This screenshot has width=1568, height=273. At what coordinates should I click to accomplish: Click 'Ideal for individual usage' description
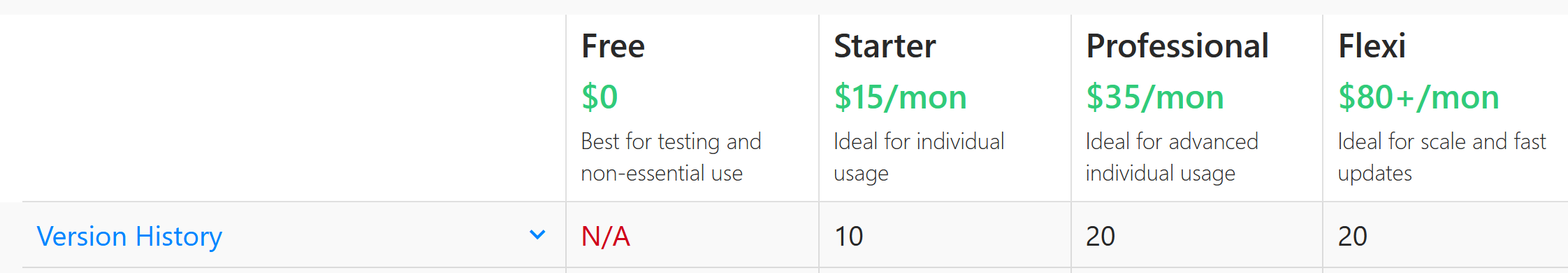click(x=919, y=157)
